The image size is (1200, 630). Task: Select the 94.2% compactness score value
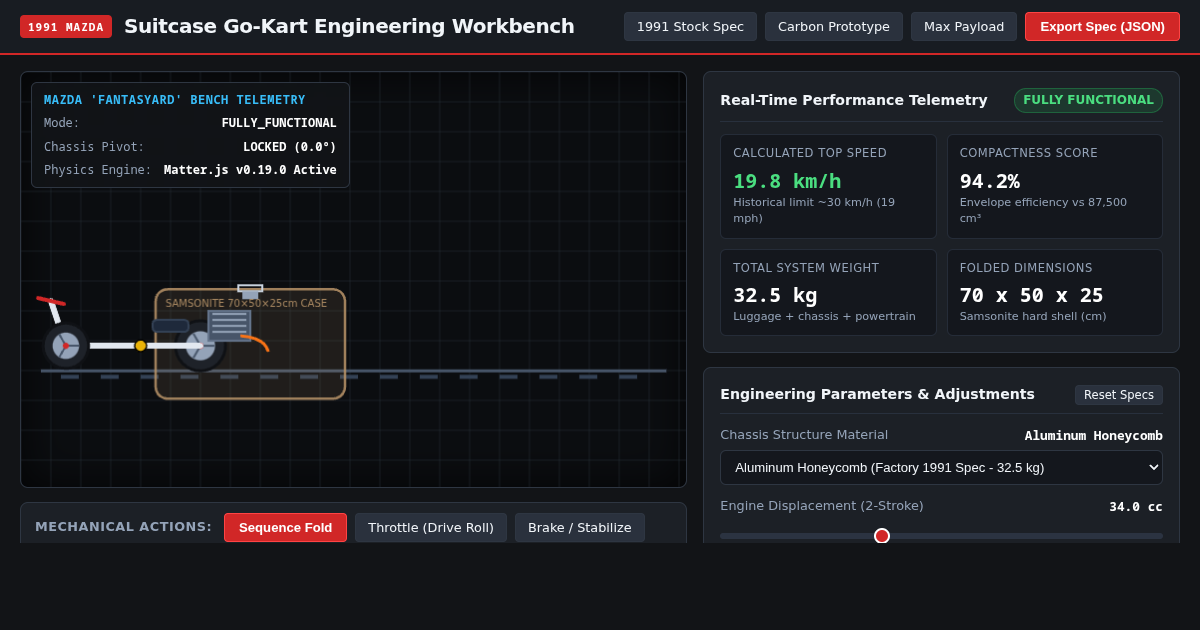(x=990, y=181)
